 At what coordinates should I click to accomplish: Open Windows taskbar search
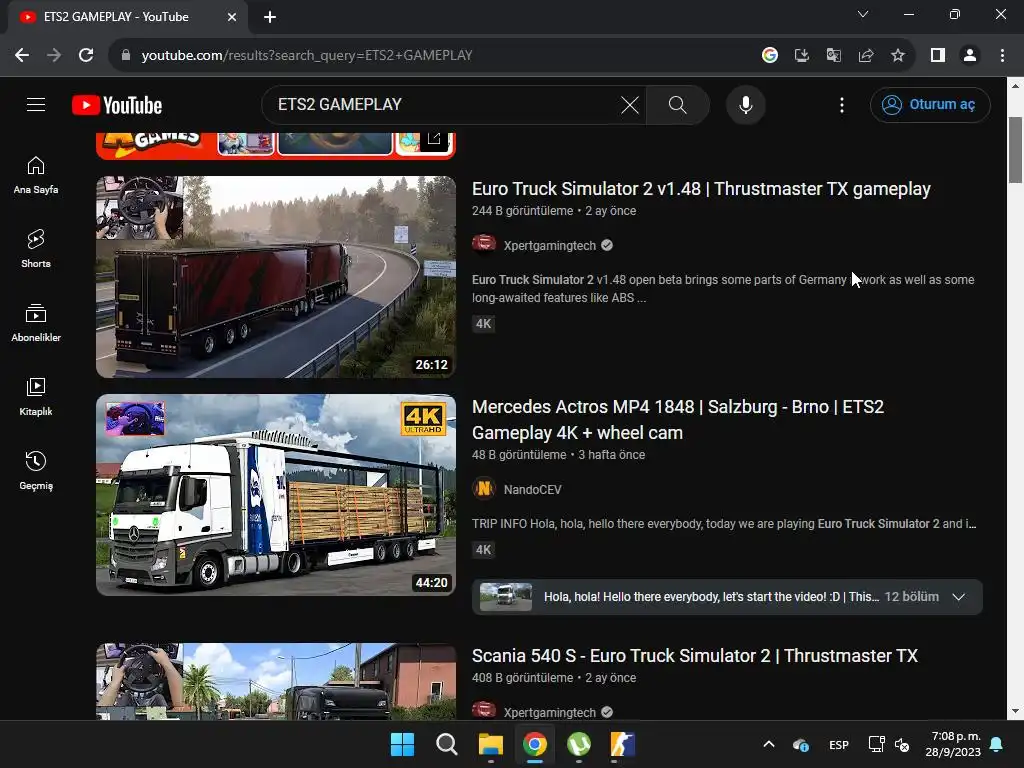[x=447, y=744]
